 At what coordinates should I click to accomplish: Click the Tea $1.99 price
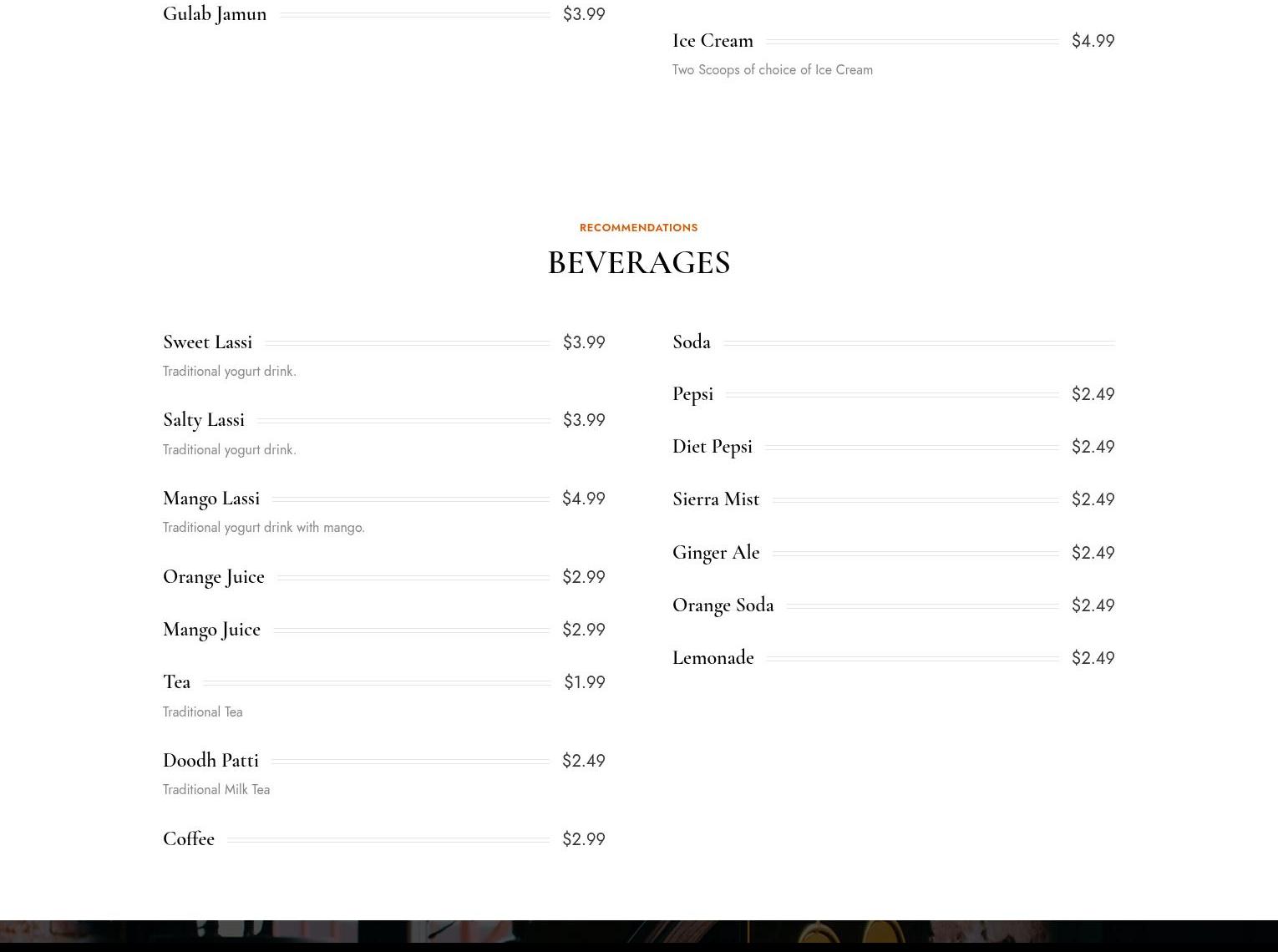585,682
